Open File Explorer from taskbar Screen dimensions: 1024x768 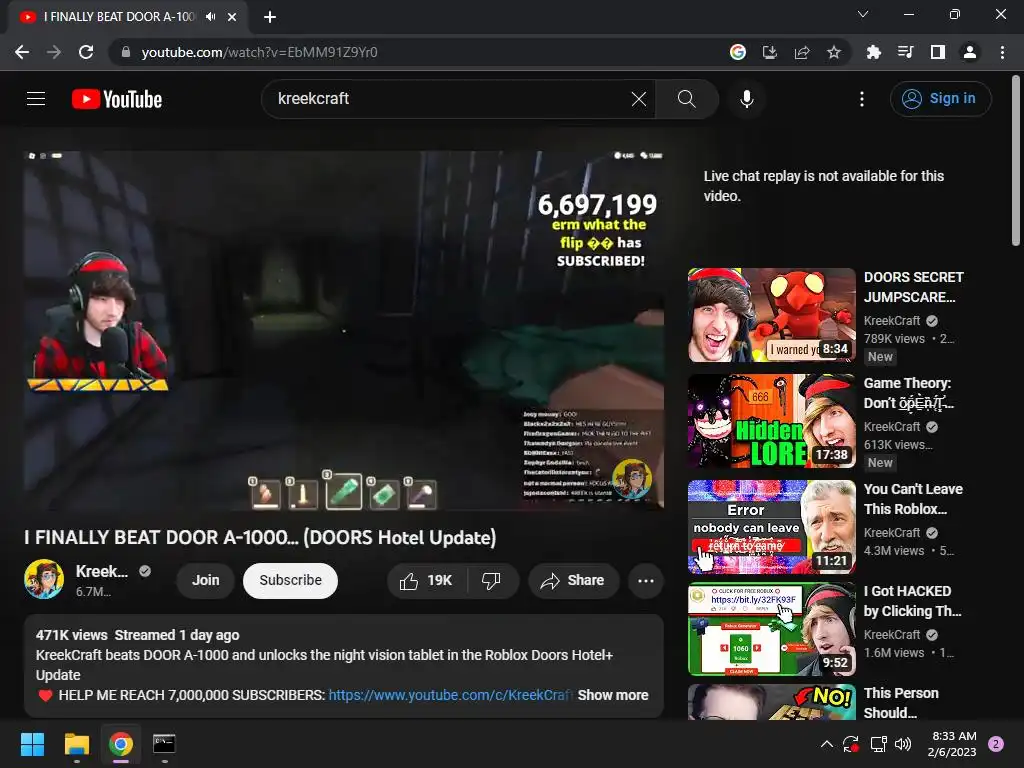[x=76, y=744]
